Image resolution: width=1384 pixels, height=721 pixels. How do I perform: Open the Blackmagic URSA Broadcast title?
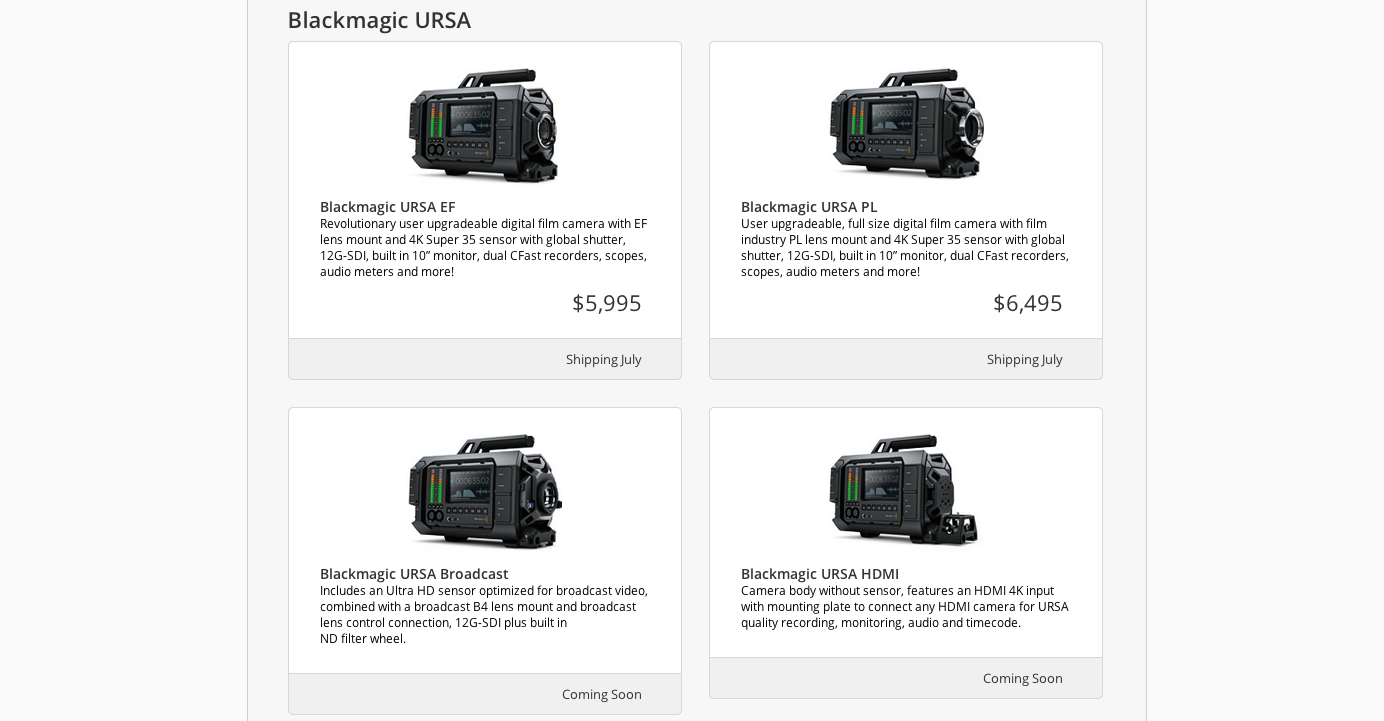pos(414,574)
